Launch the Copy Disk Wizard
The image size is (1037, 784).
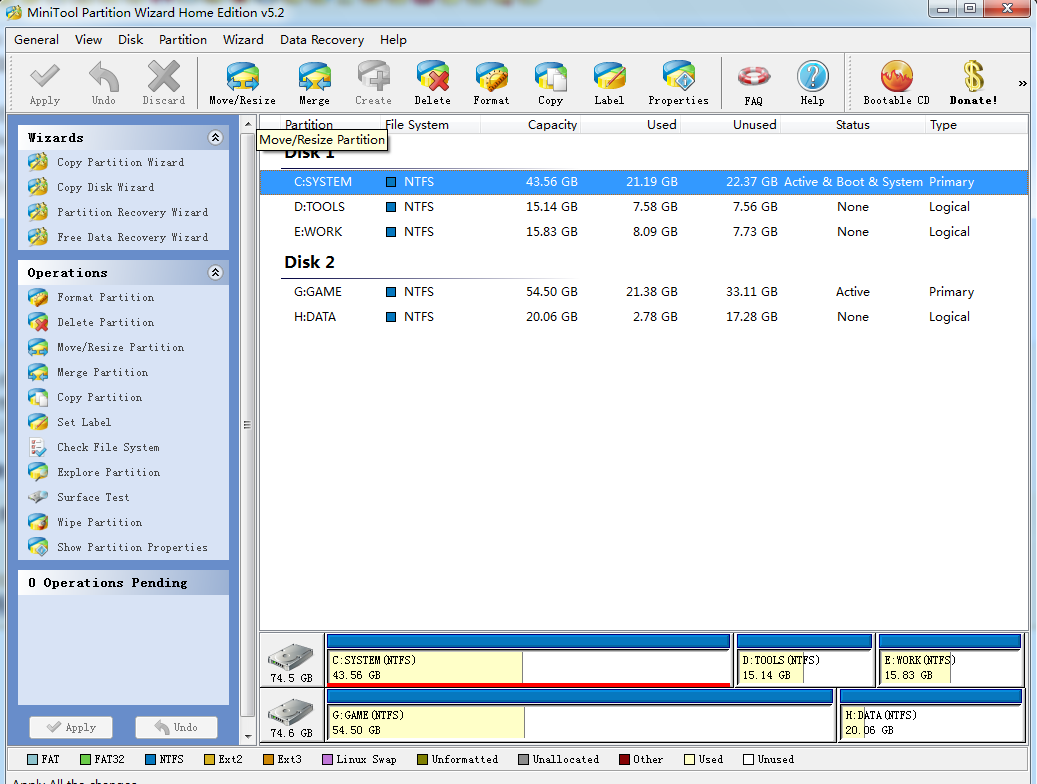pyautogui.click(x=105, y=187)
